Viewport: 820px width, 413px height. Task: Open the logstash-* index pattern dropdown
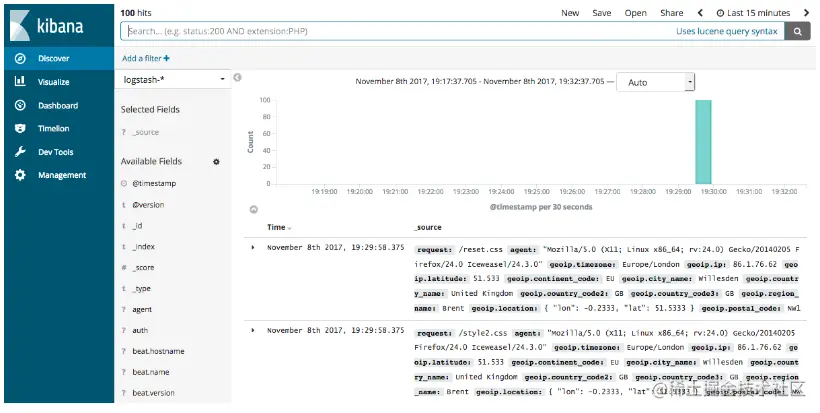[x=173, y=79]
